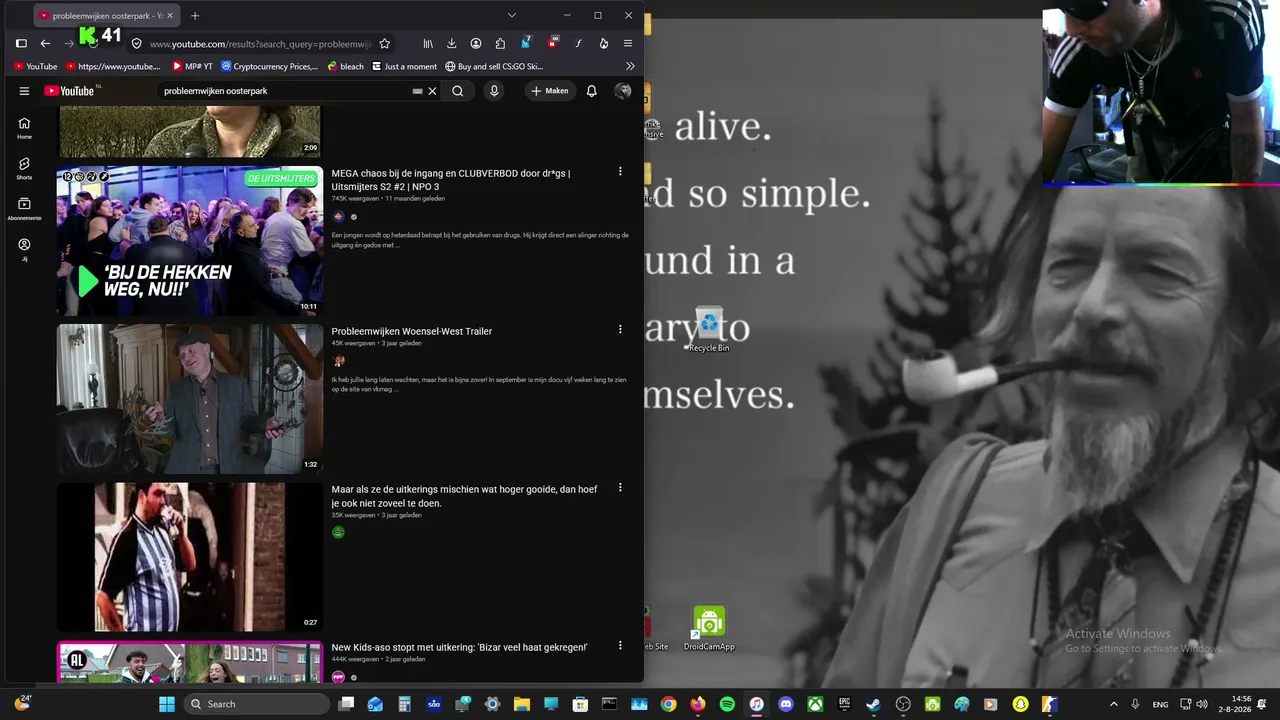Open the Just a moment bookmark
Image resolution: width=1280 pixels, height=720 pixels.
[x=405, y=67]
